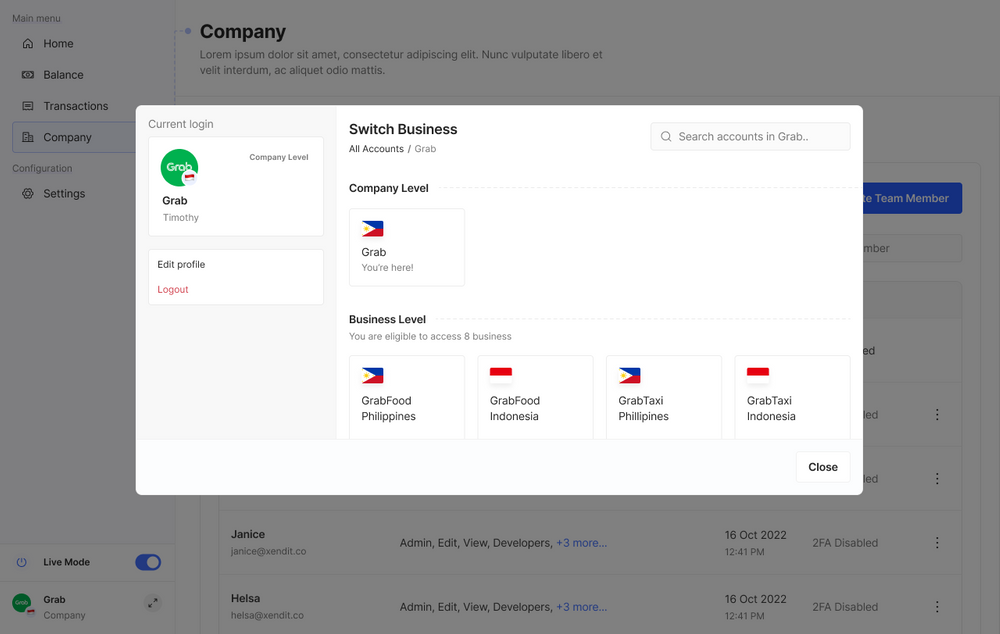Select the GrabFood Indonesia business card
This screenshot has height=634, width=1000.
[535, 397]
